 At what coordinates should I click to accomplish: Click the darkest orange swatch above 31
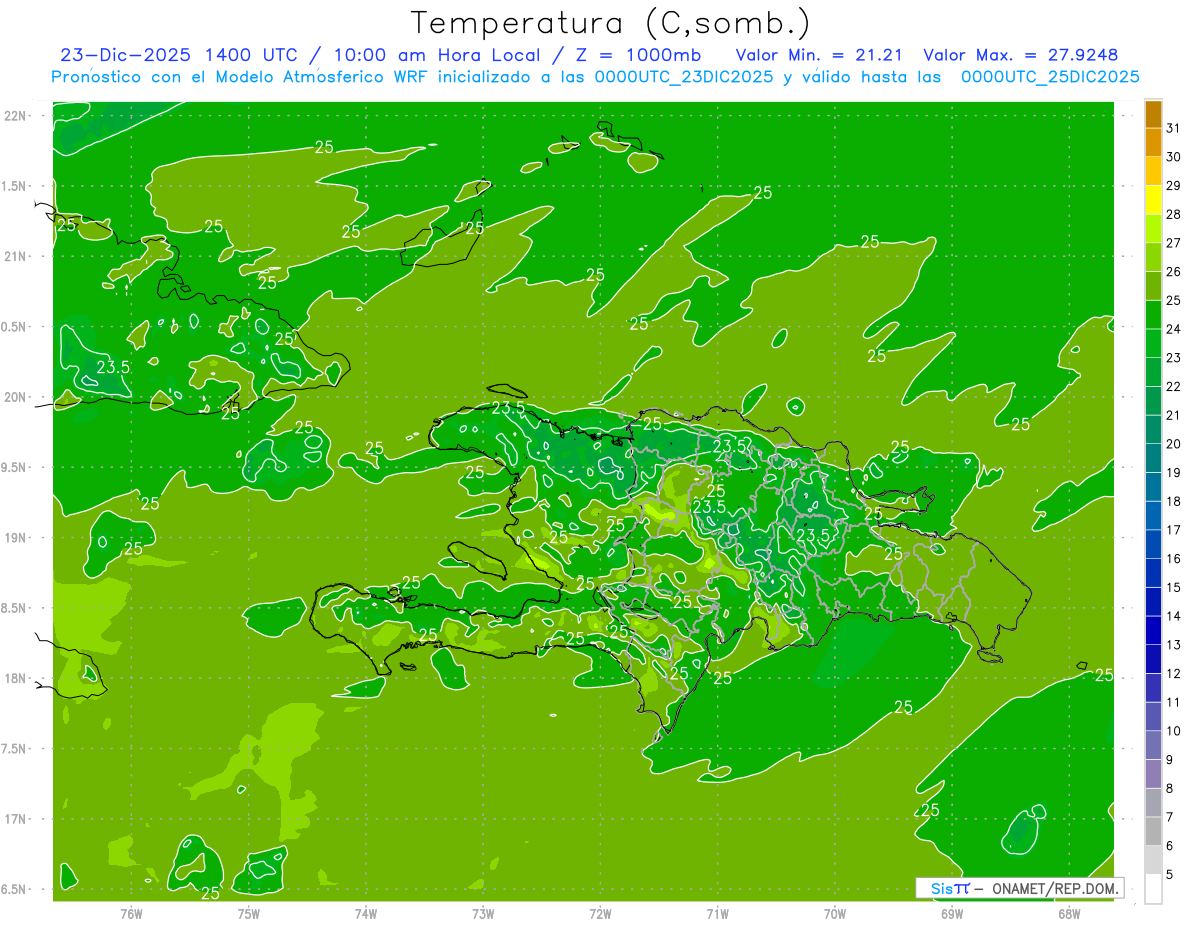click(x=1153, y=114)
